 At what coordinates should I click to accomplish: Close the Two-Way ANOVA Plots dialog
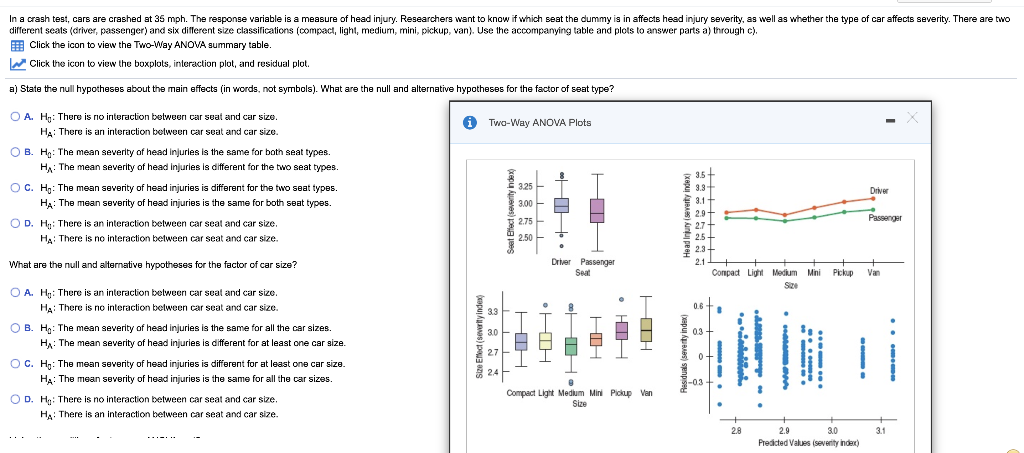pyautogui.click(x=912, y=117)
